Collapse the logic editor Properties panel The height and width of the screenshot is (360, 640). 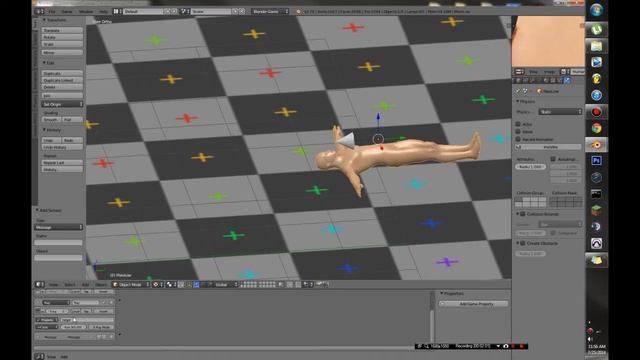point(442,293)
